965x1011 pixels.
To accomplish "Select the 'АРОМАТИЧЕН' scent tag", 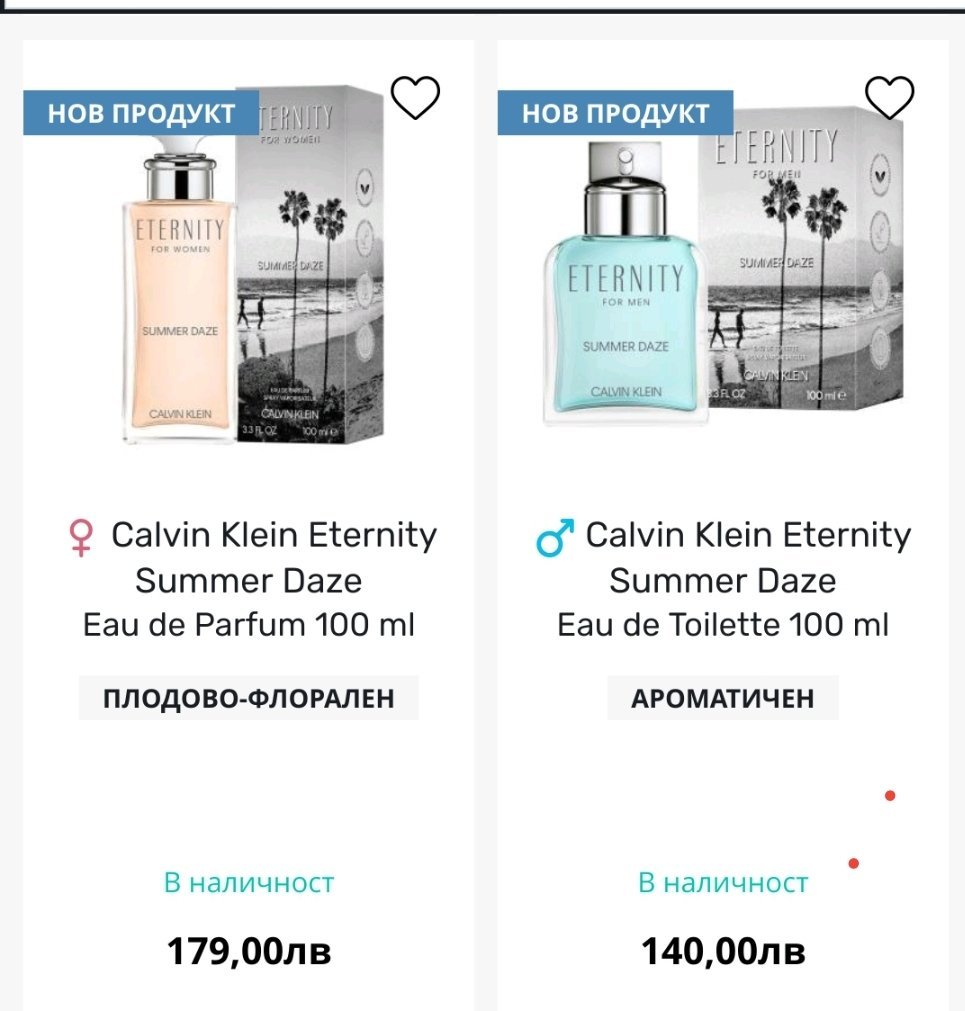I will [x=722, y=698].
